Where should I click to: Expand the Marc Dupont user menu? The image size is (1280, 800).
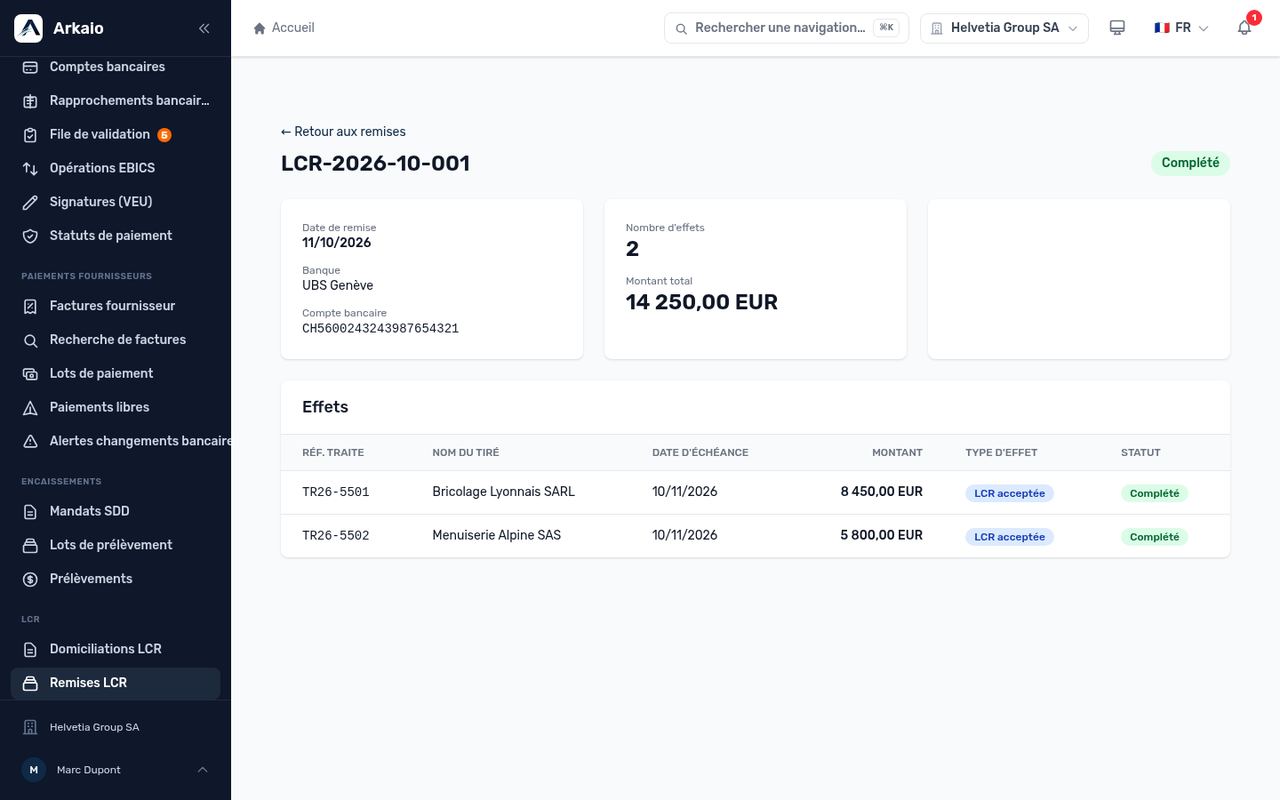point(115,770)
